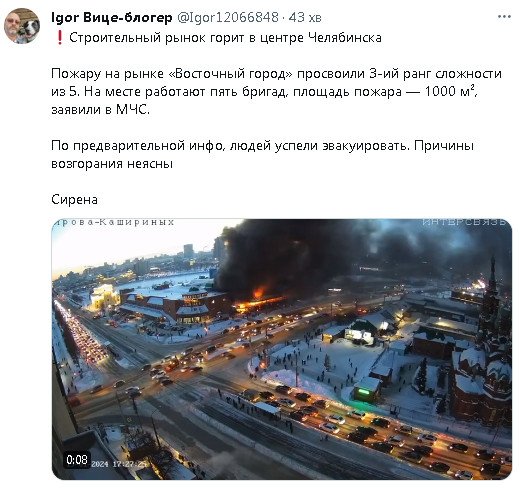Click the paragraph about evacuating people
The height and width of the screenshot is (489, 520).
tap(262, 154)
